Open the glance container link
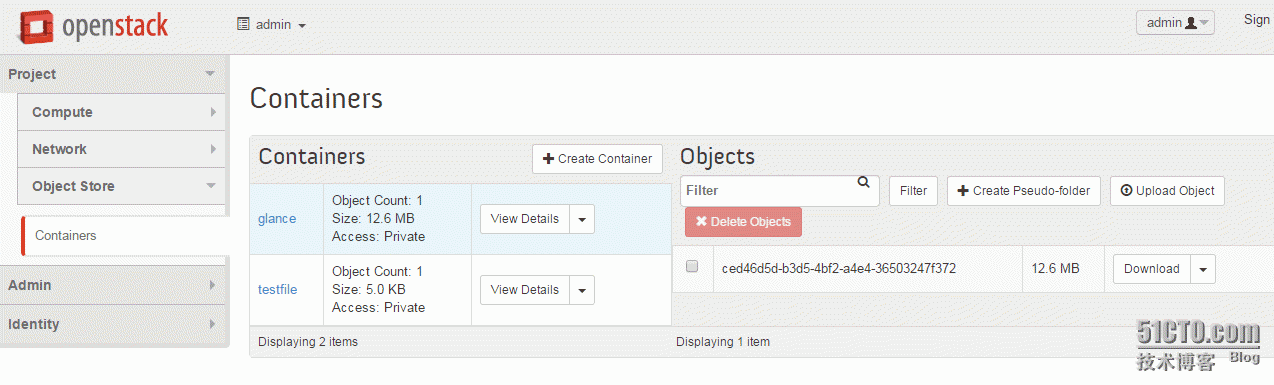The height and width of the screenshot is (385, 1274). (277, 219)
